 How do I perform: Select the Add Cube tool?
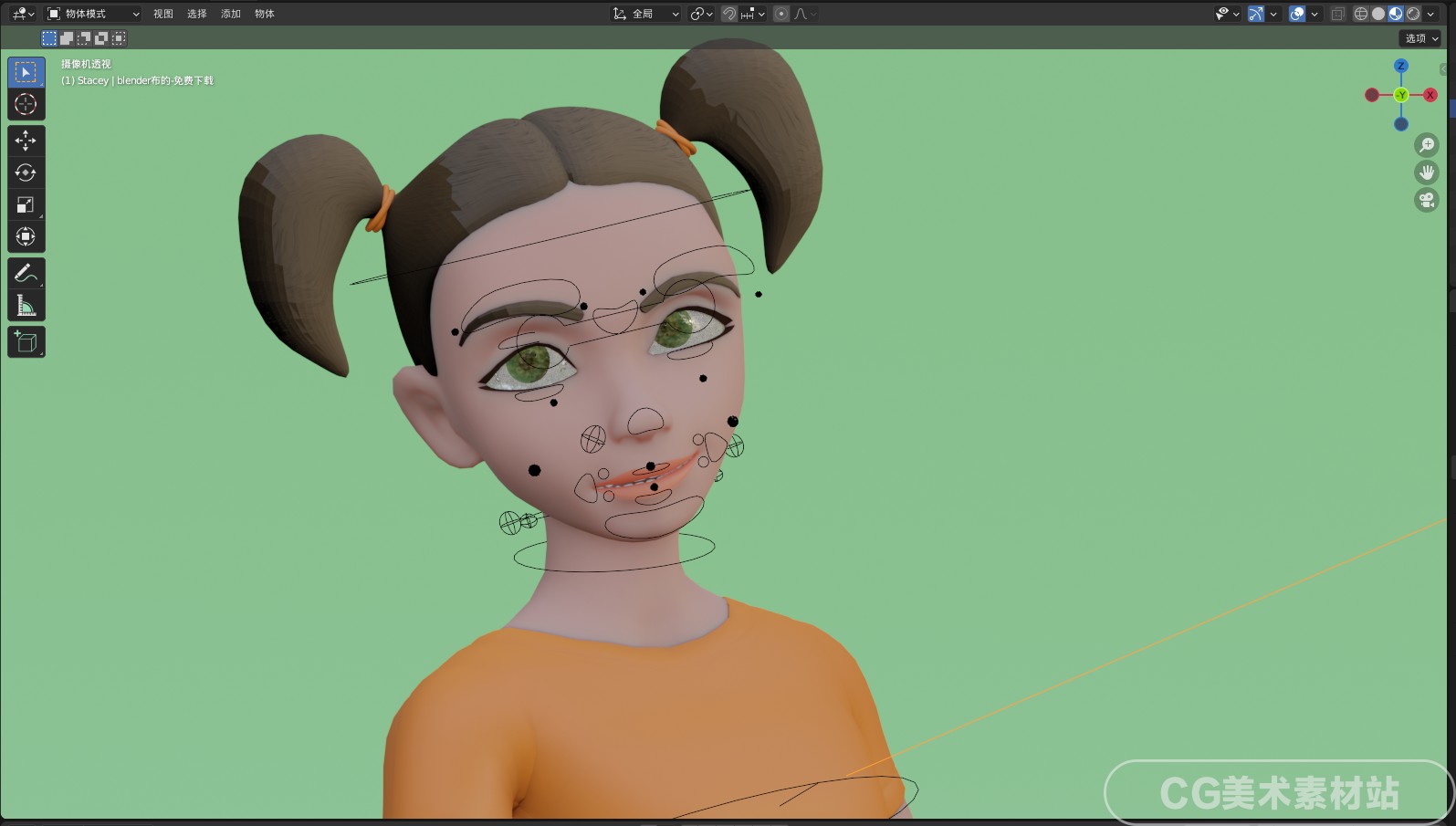(x=26, y=342)
